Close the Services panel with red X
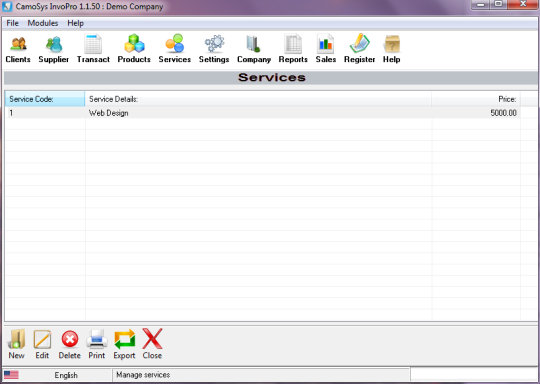 click(x=152, y=344)
